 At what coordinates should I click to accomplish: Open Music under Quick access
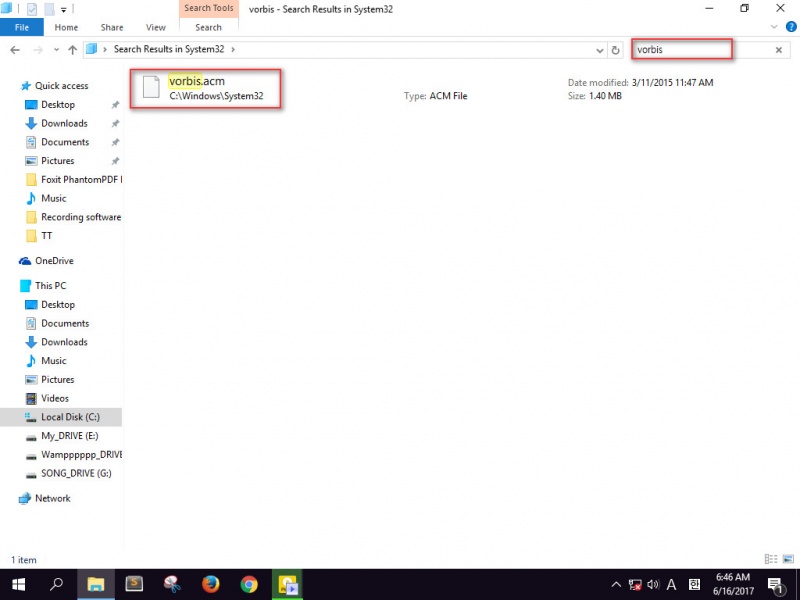click(54, 198)
